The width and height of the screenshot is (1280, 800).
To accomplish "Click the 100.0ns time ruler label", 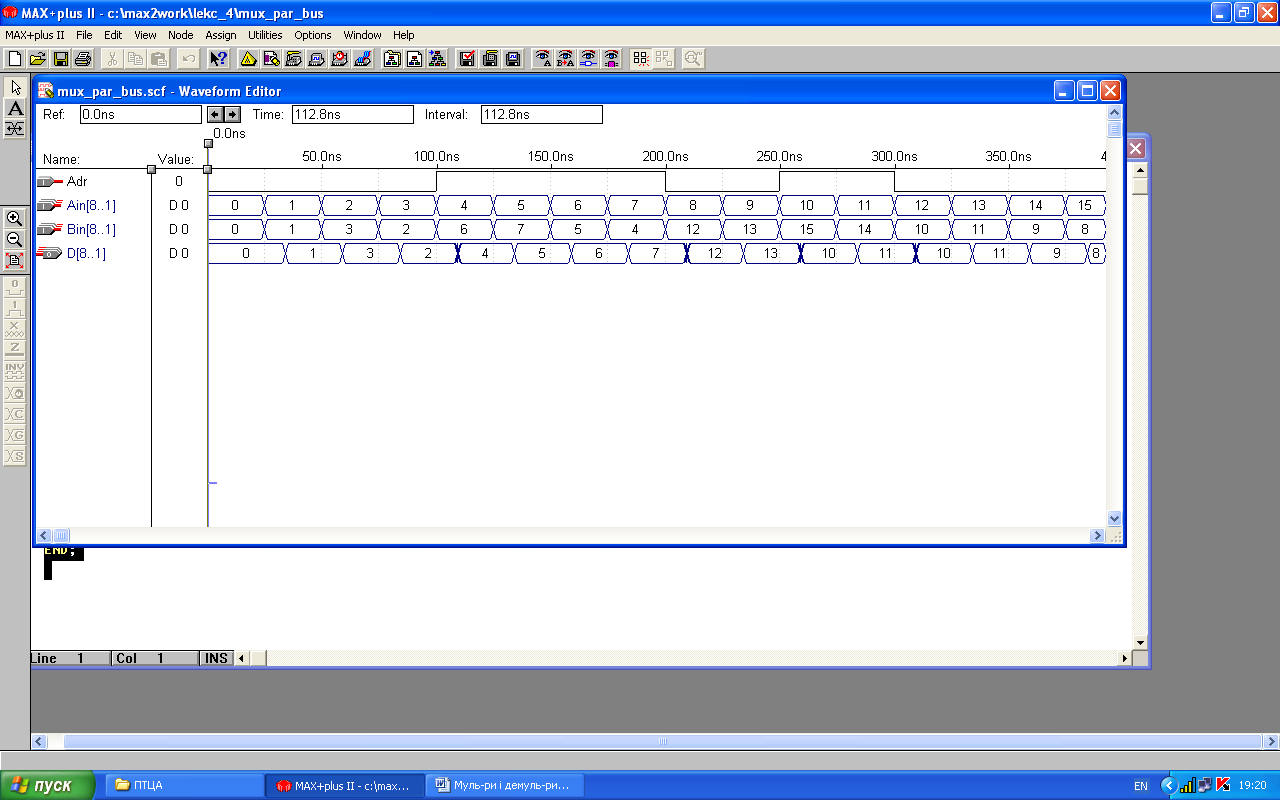I will click(x=436, y=157).
